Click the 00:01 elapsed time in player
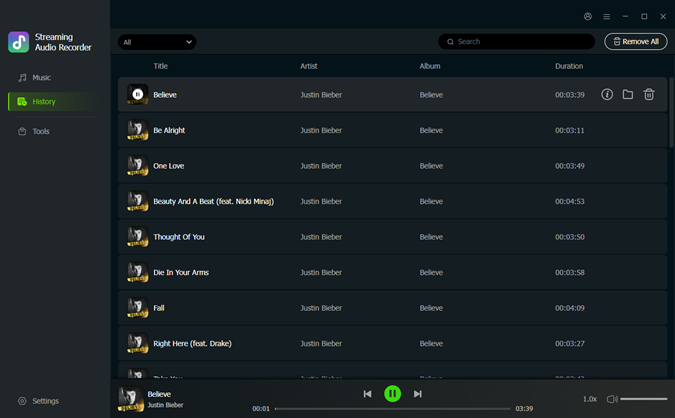The height and width of the screenshot is (418, 675). tap(261, 409)
